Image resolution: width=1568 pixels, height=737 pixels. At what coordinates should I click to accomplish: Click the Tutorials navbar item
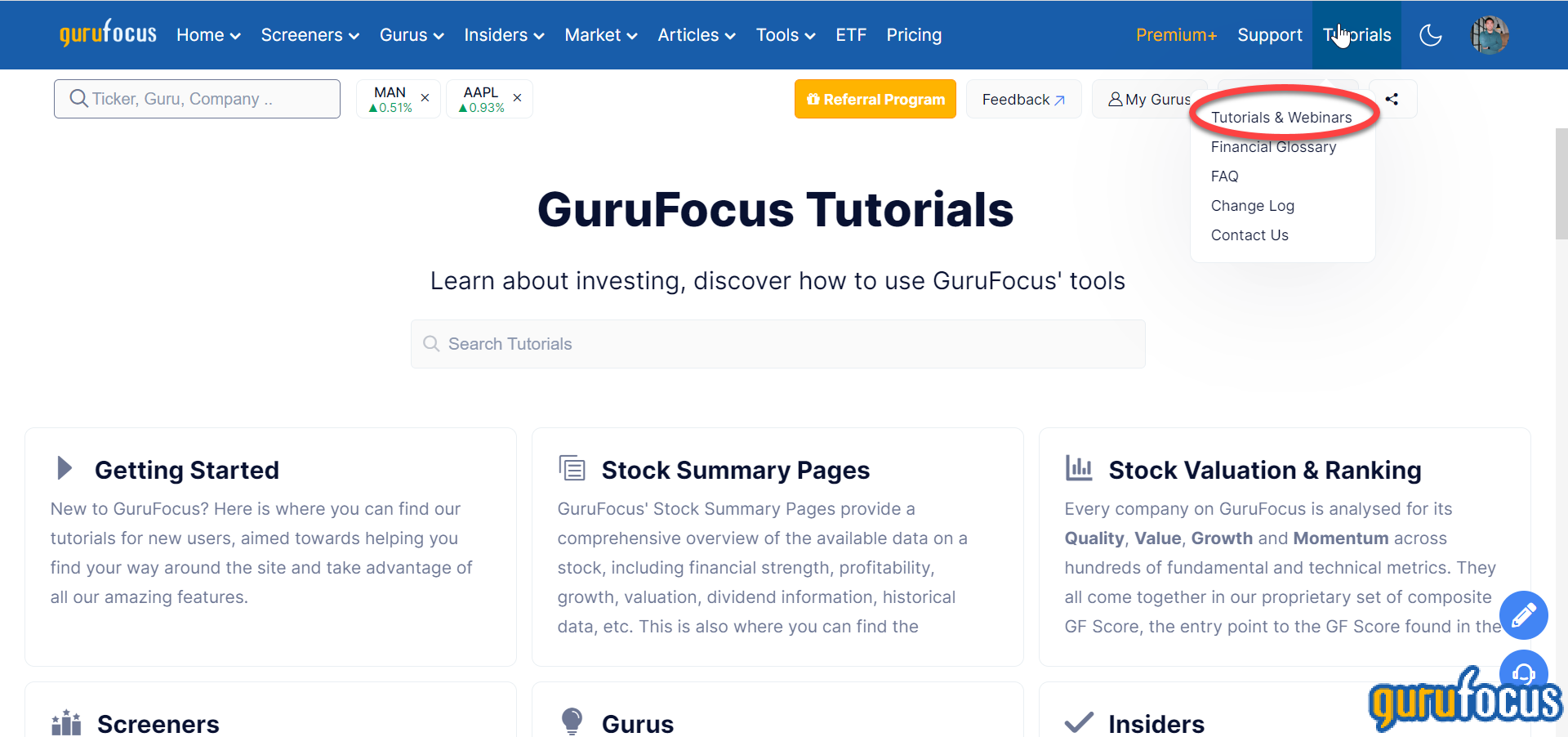pos(1356,35)
